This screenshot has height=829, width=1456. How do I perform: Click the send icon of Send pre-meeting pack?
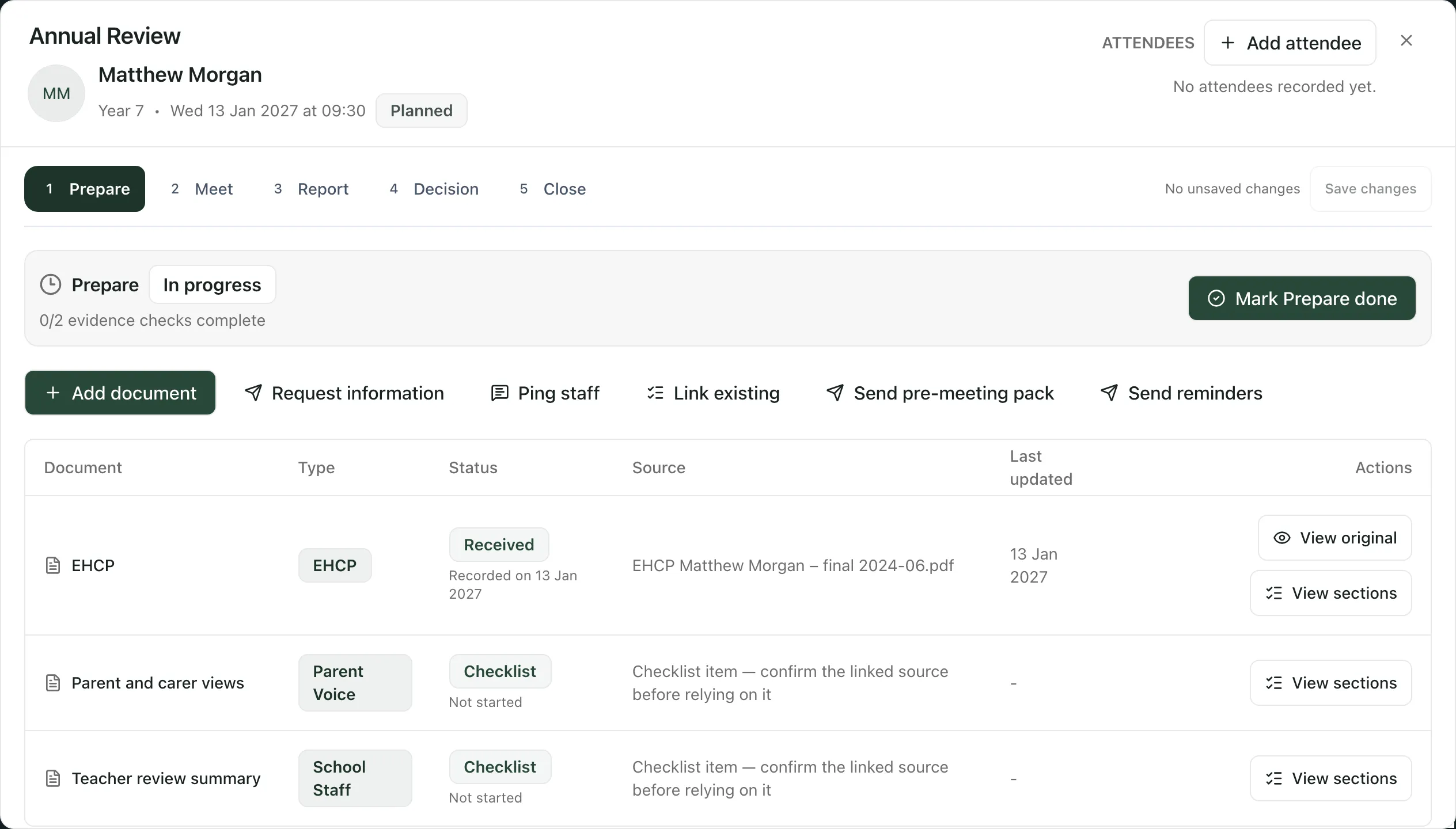(835, 393)
